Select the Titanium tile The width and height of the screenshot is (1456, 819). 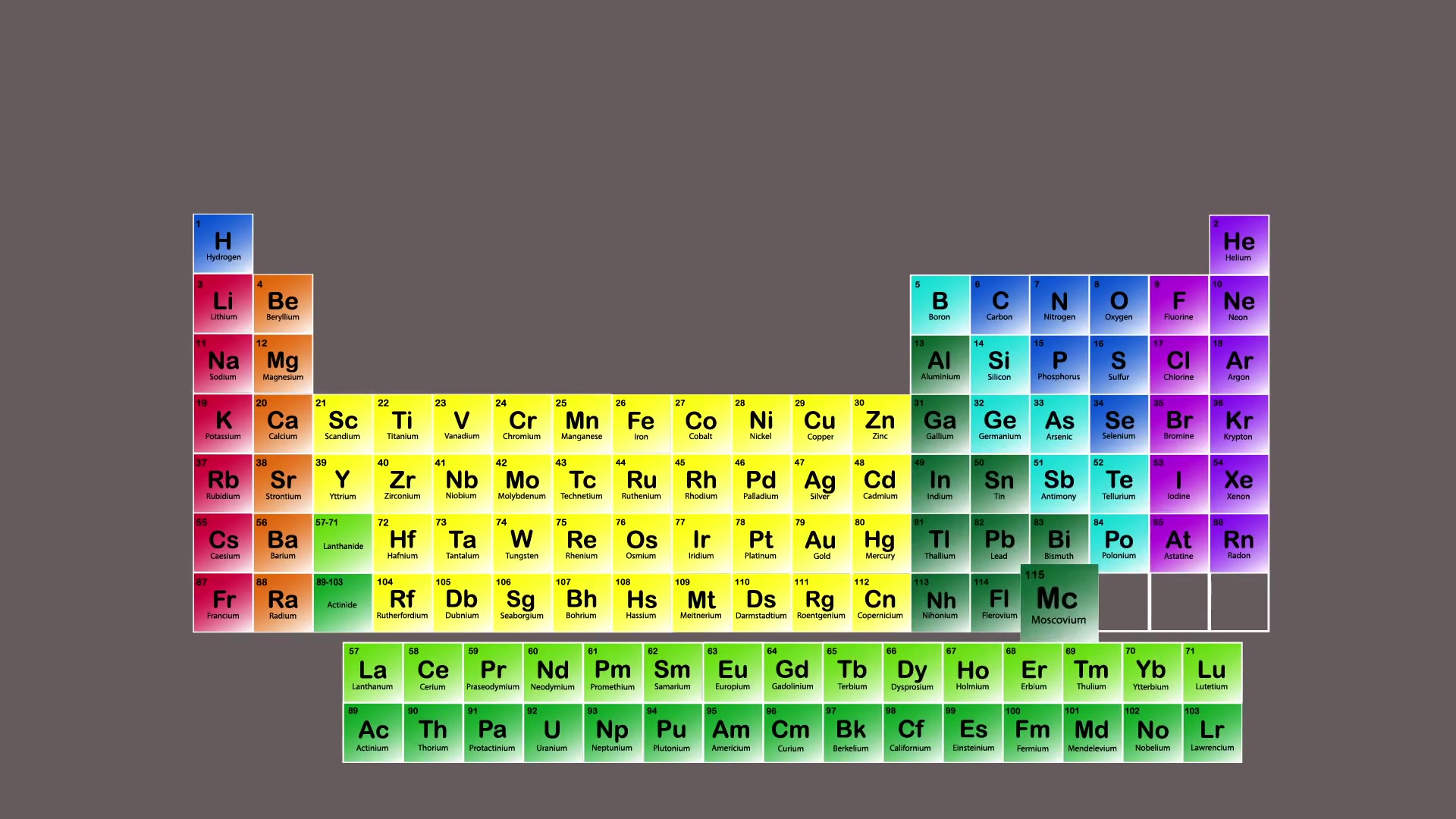tap(403, 423)
